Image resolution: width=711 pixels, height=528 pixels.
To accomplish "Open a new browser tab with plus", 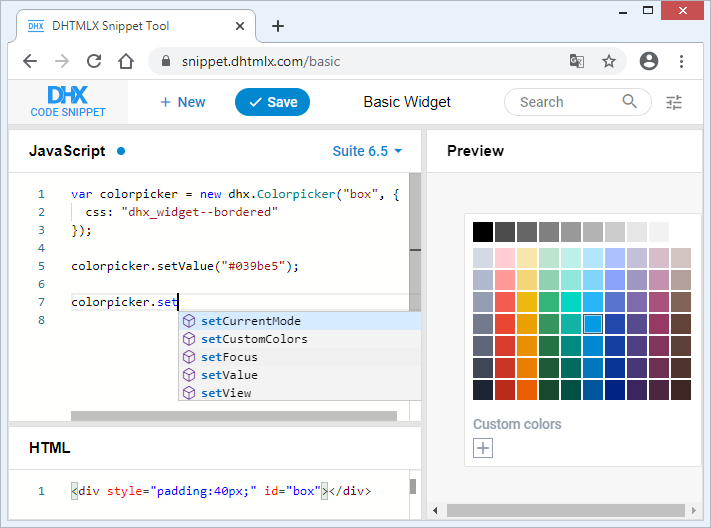I will point(278,26).
